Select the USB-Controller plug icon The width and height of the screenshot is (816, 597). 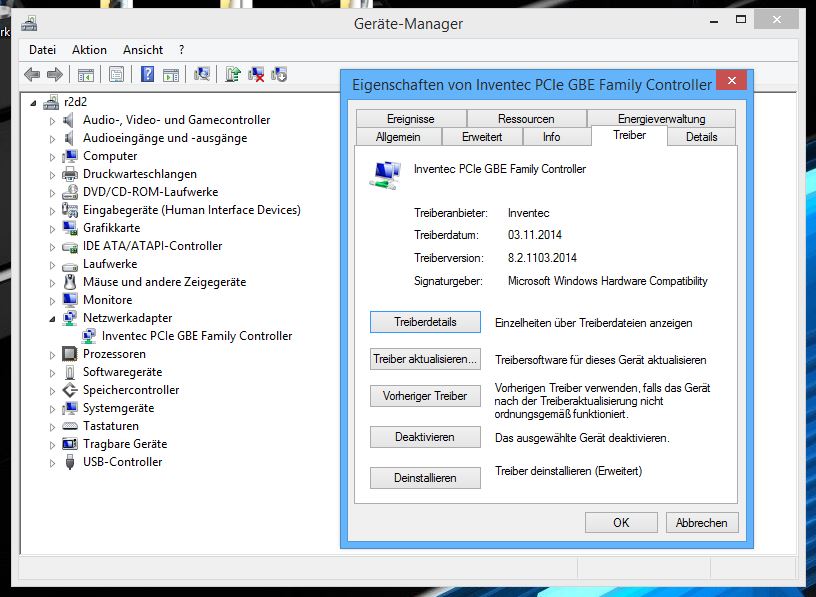click(x=70, y=462)
